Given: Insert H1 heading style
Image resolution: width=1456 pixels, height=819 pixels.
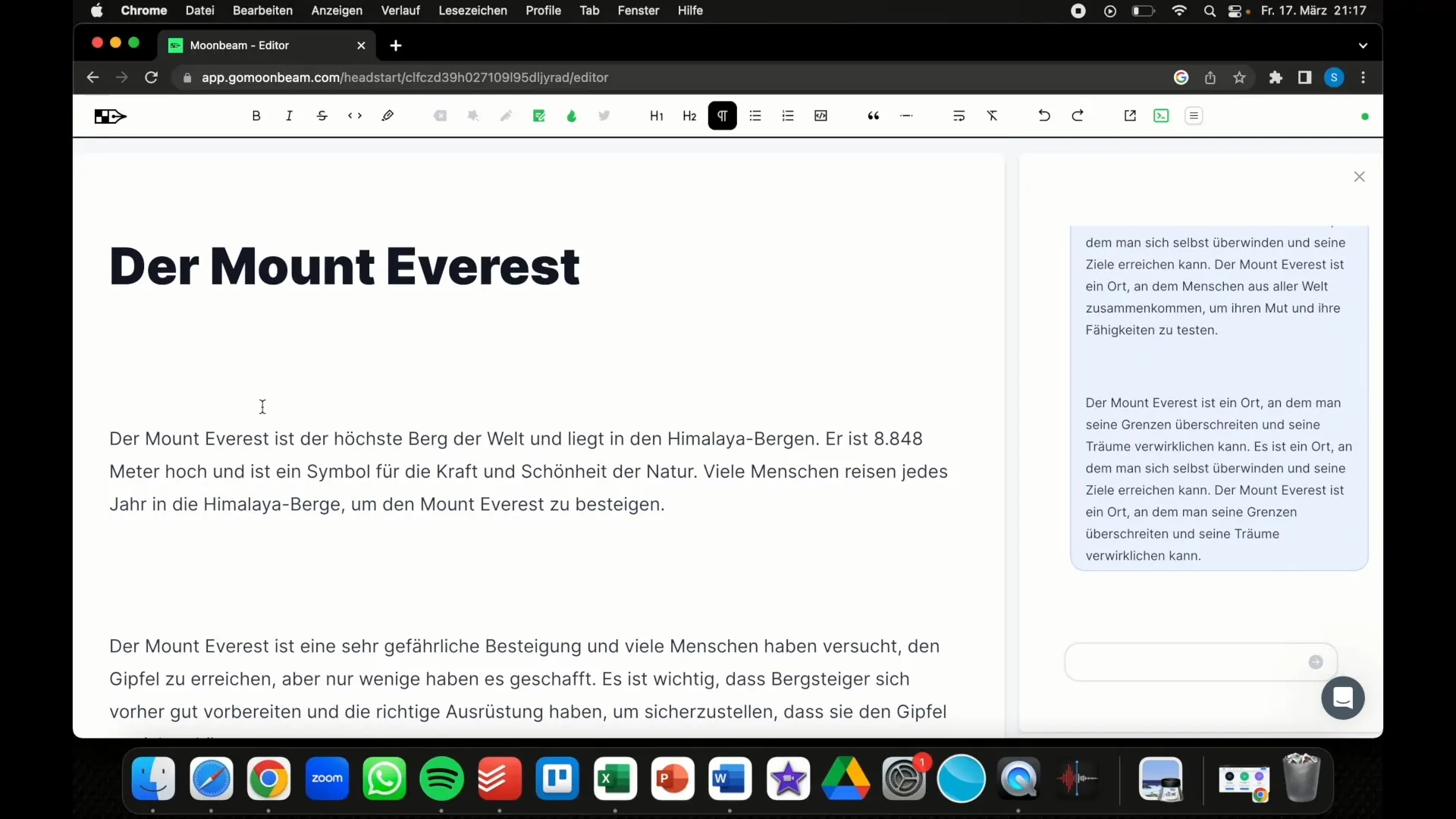Looking at the screenshot, I should (x=655, y=116).
